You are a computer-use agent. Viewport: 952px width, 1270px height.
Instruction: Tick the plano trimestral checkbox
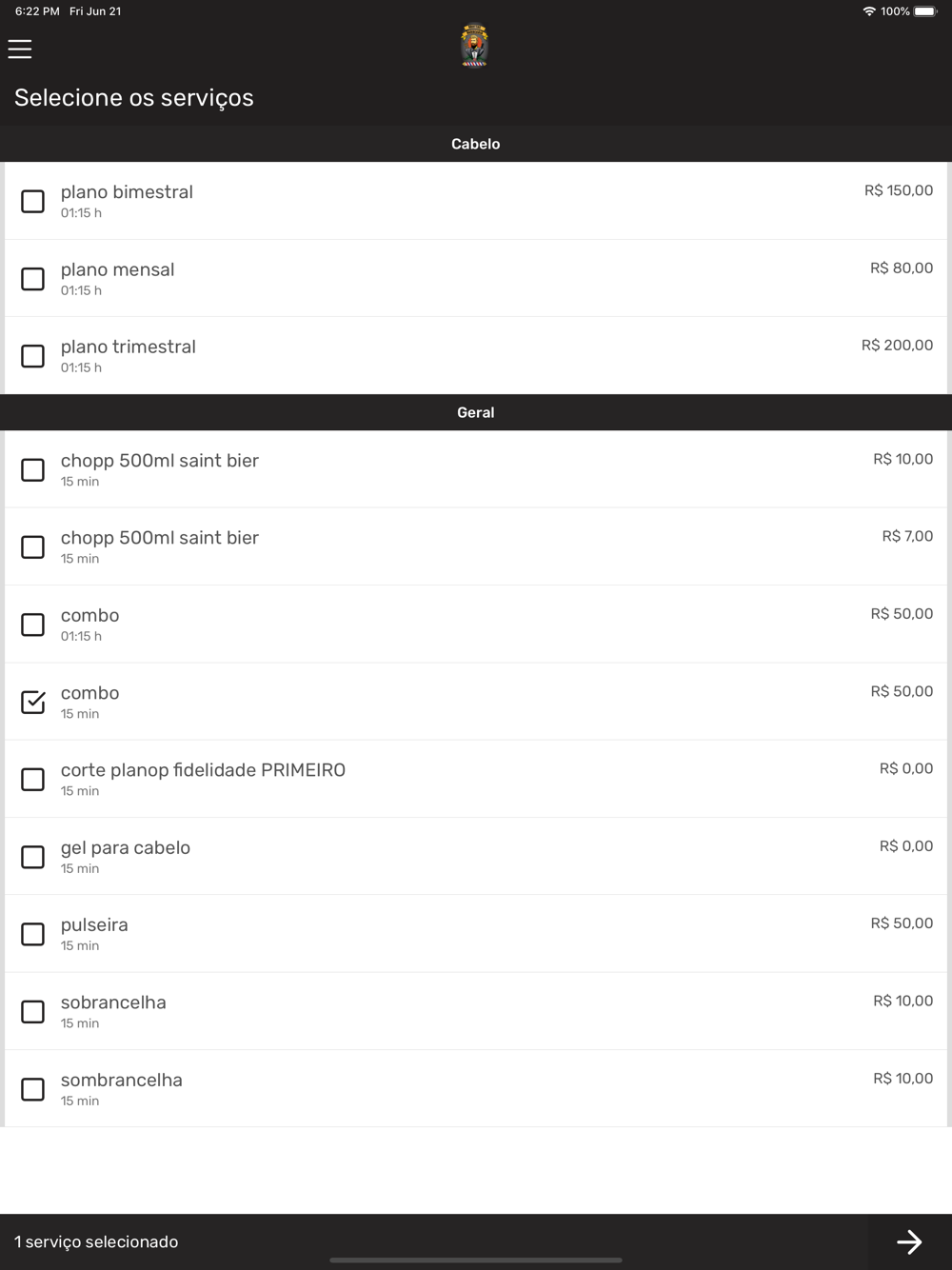point(33,356)
